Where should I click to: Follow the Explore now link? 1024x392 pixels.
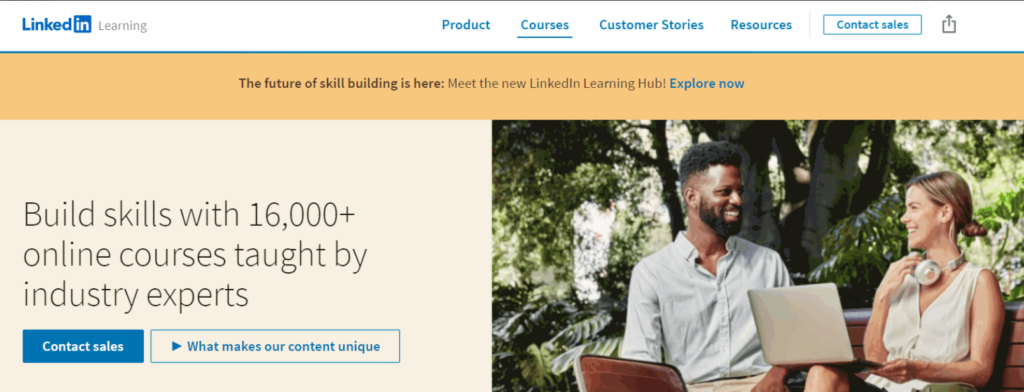(707, 84)
